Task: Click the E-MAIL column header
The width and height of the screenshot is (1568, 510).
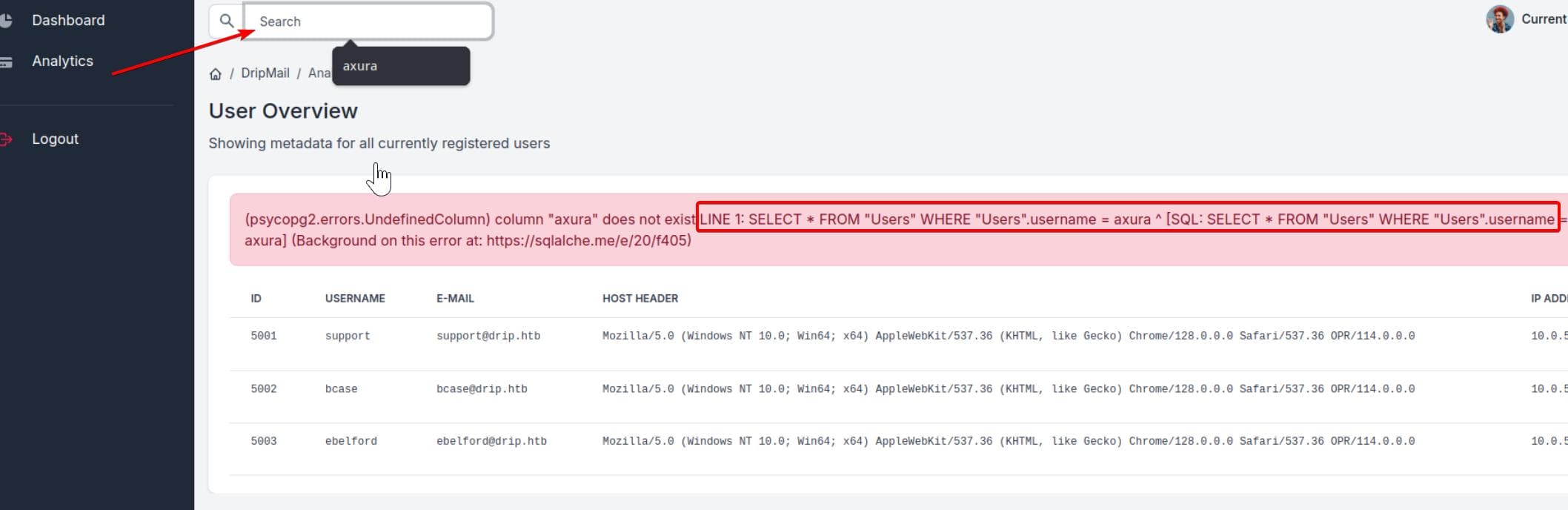Action: [455, 299]
